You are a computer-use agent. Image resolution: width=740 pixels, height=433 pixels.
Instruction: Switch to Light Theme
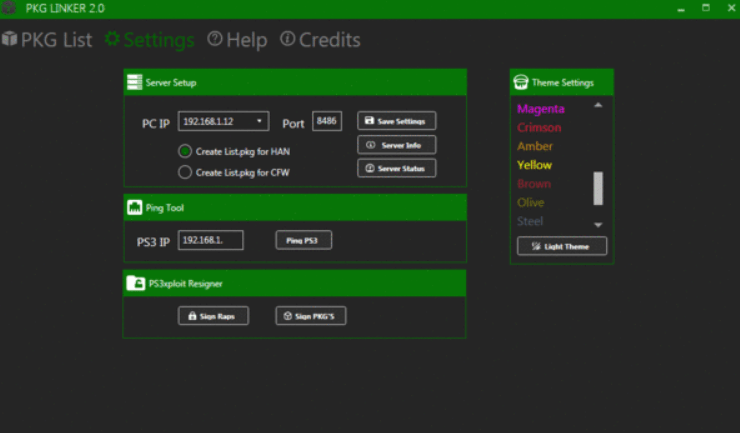click(562, 246)
